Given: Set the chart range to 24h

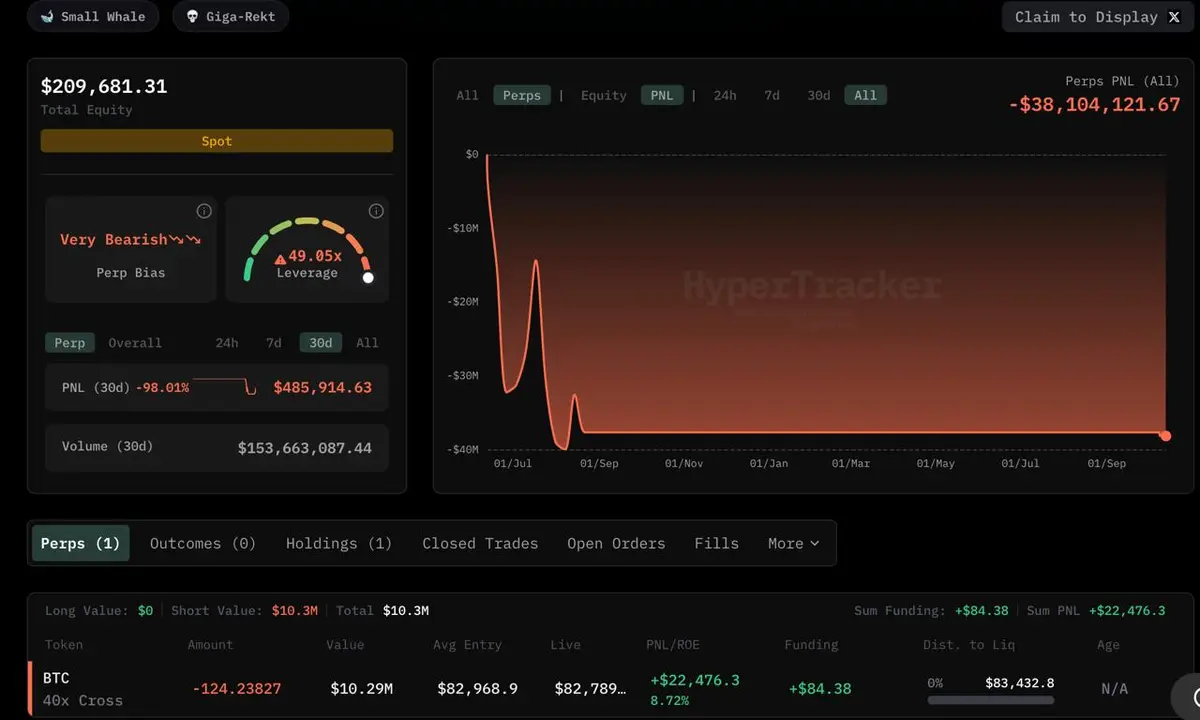Looking at the screenshot, I should (725, 96).
